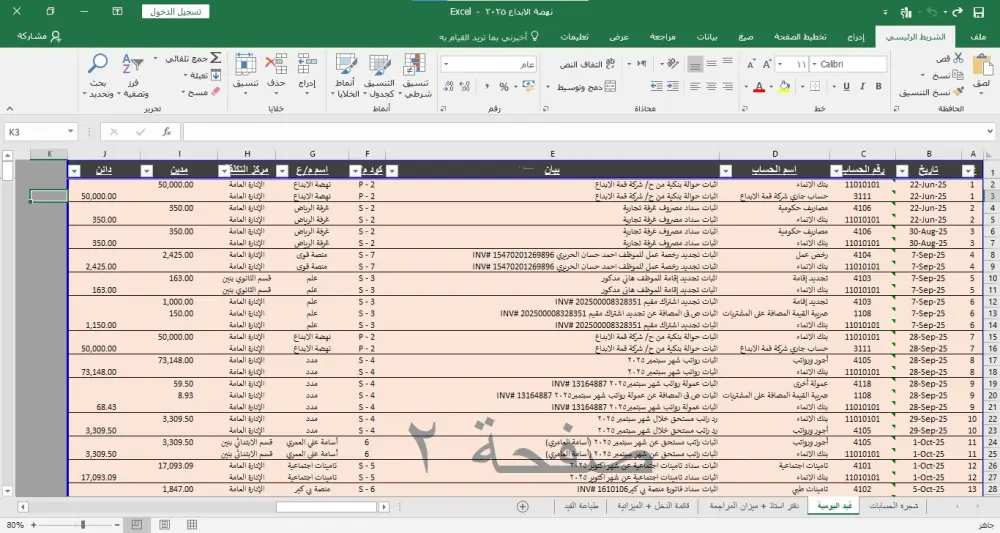Open Find and Select (بحث وتحديد)
The image size is (1000, 533).
[x=98, y=76]
